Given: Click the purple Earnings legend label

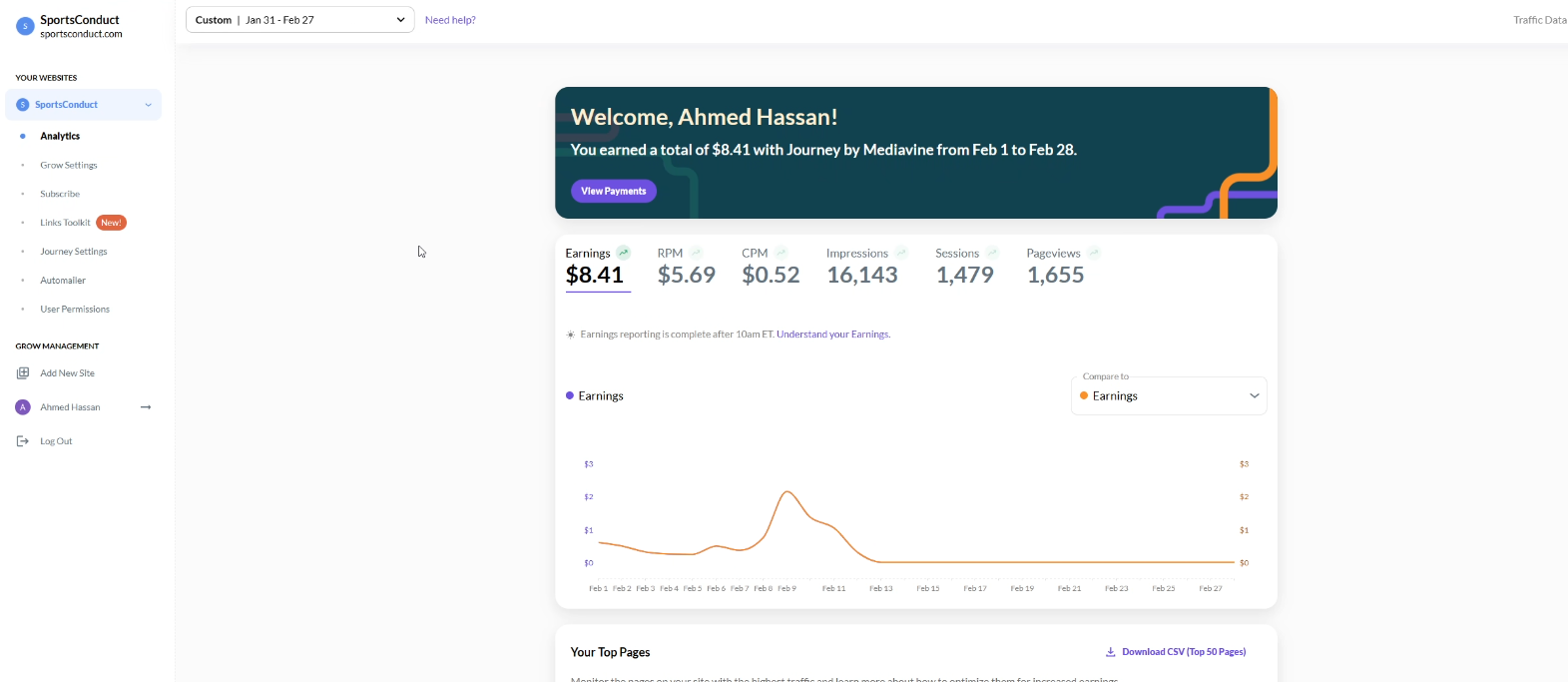Looking at the screenshot, I should [601, 396].
